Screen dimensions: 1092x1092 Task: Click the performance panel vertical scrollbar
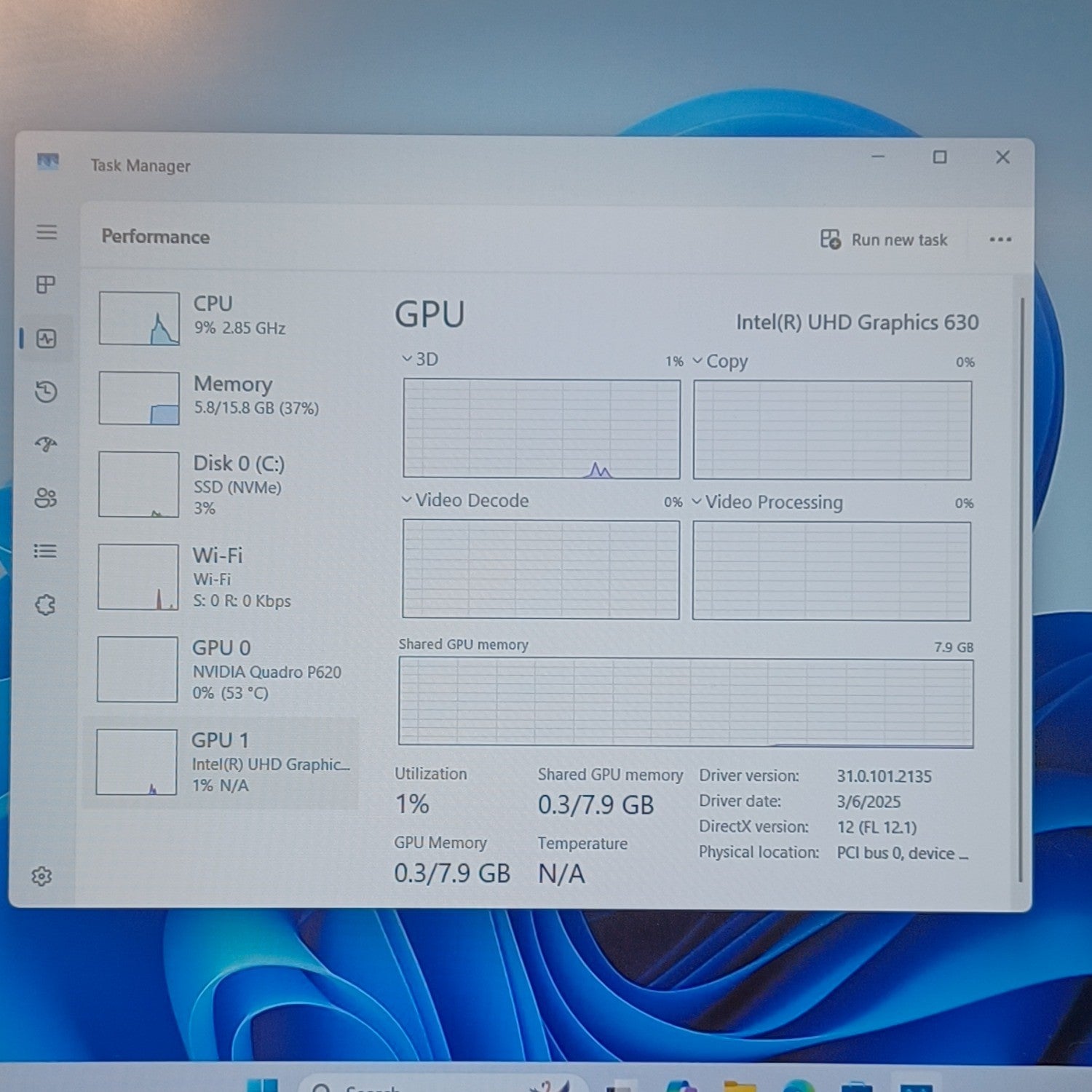[1021, 588]
